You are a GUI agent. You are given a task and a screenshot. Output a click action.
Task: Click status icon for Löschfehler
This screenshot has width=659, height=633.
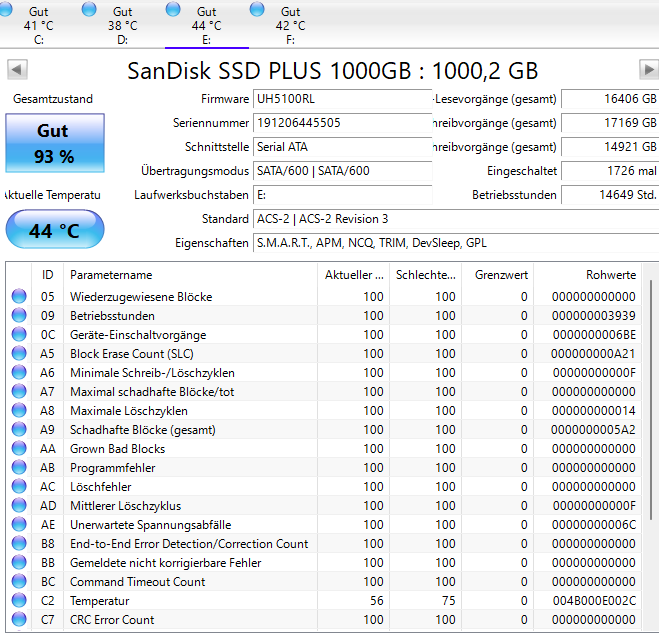coord(19,486)
